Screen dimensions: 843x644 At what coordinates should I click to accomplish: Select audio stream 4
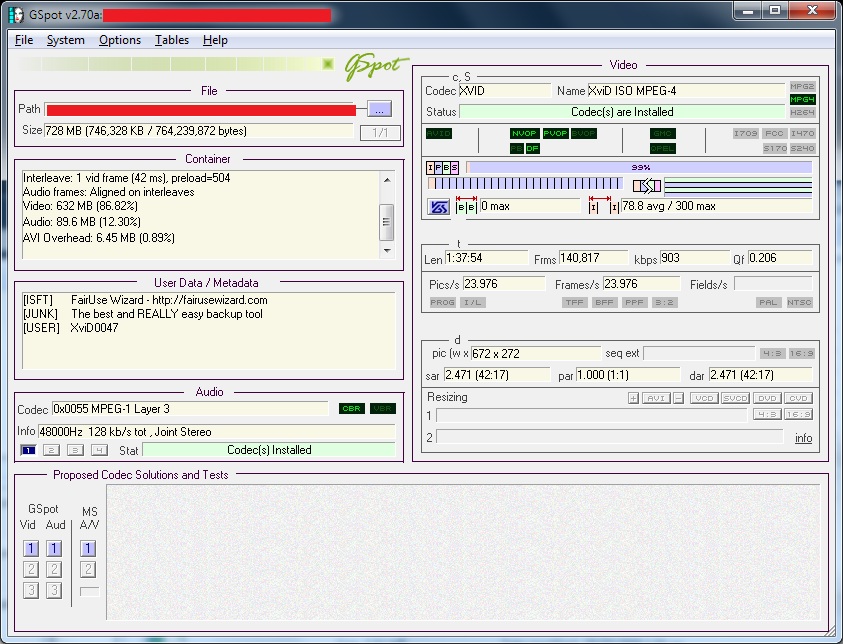99,450
